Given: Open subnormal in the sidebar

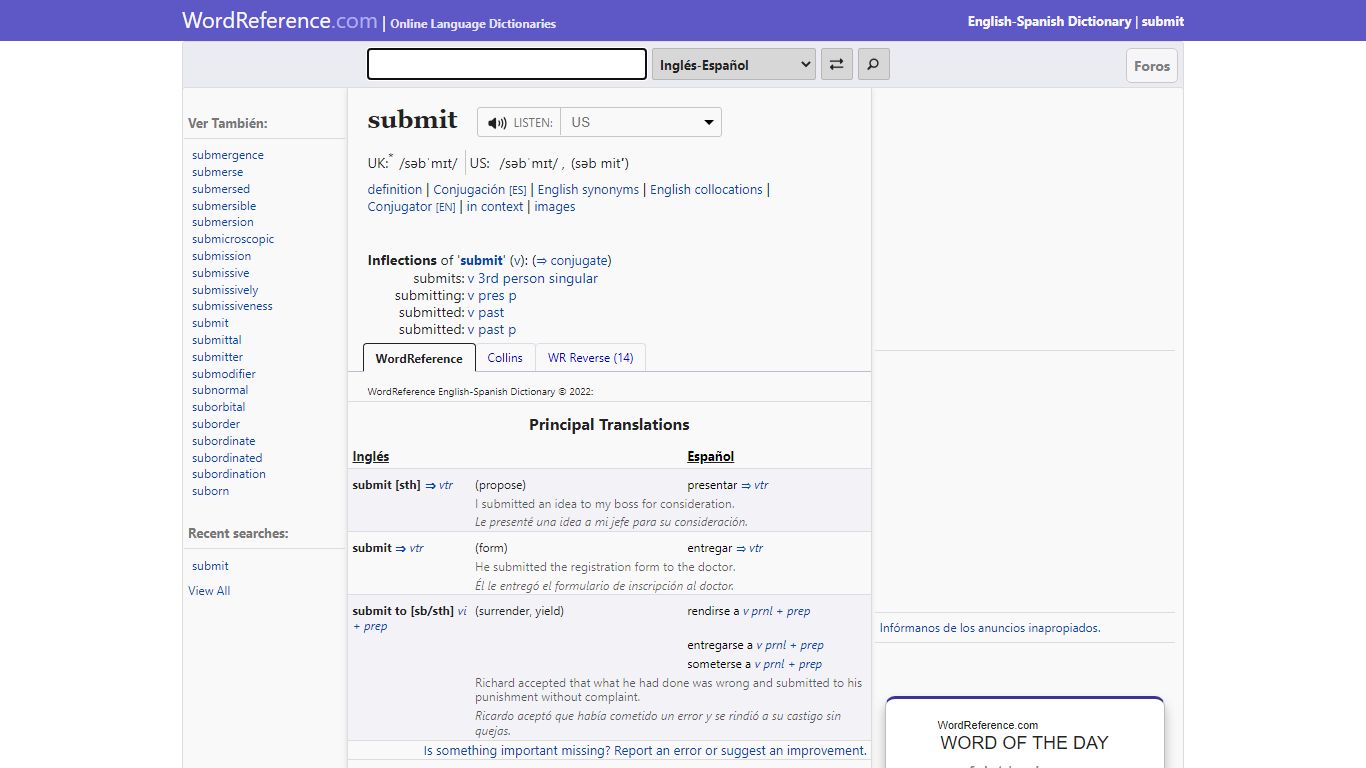Looking at the screenshot, I should (x=220, y=390).
